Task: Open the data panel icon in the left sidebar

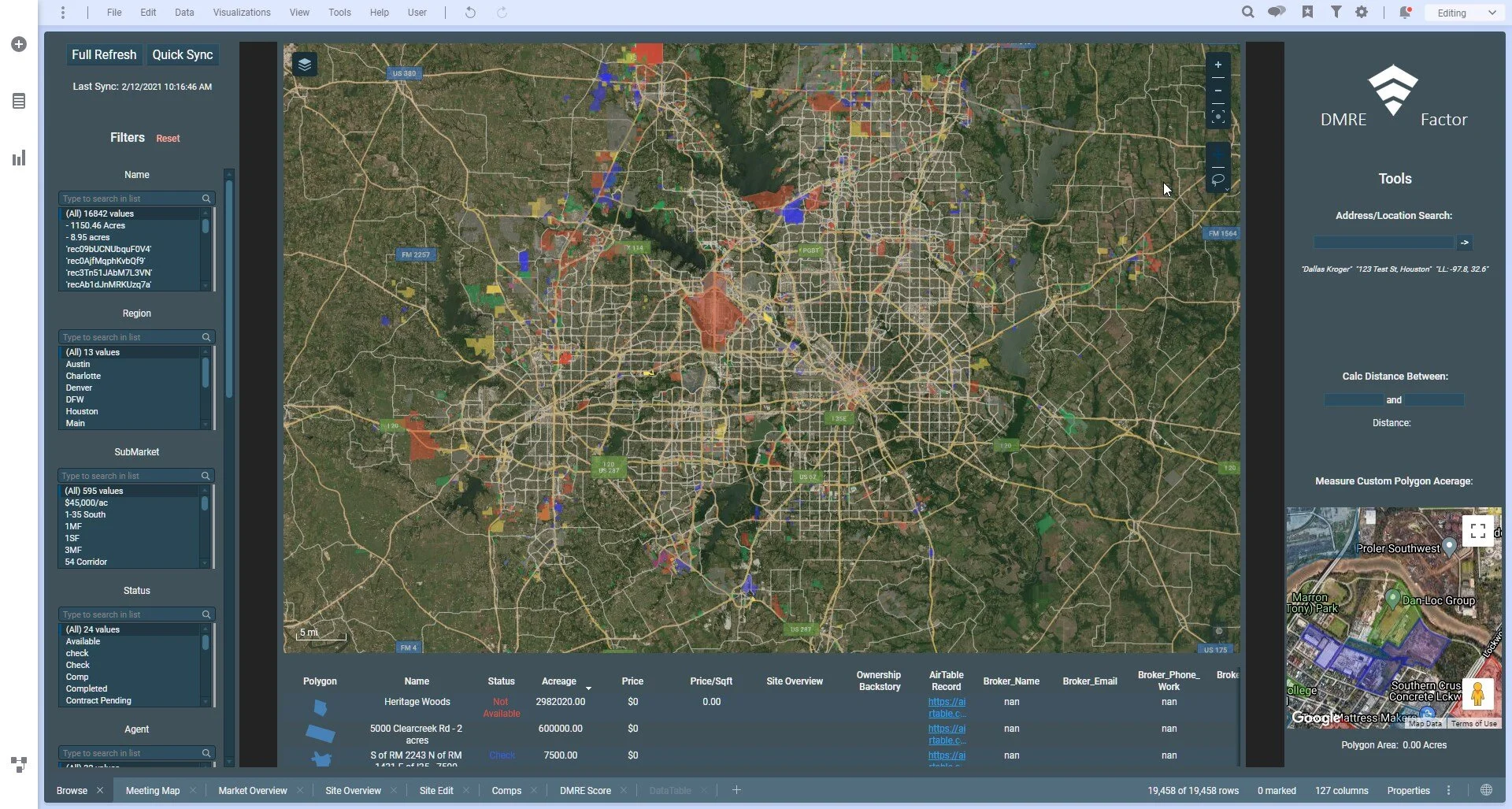Action: tap(19, 101)
